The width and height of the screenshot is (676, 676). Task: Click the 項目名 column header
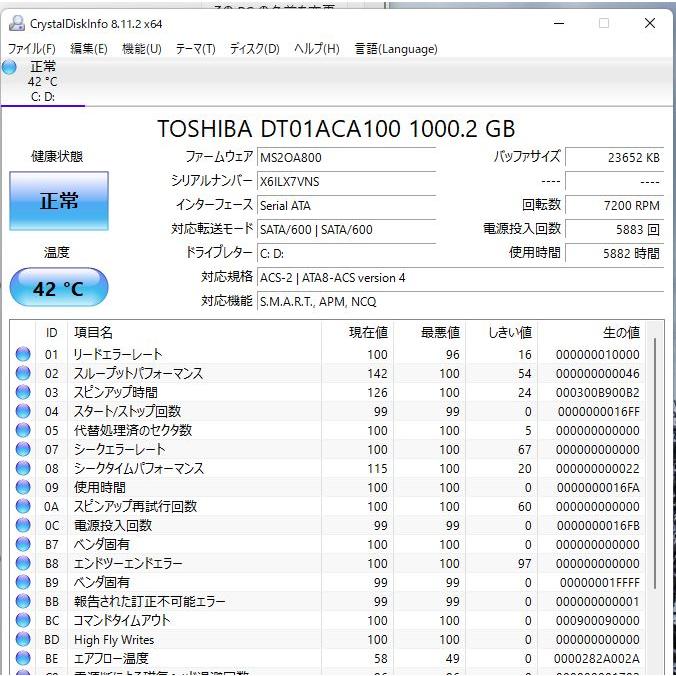[x=194, y=332]
